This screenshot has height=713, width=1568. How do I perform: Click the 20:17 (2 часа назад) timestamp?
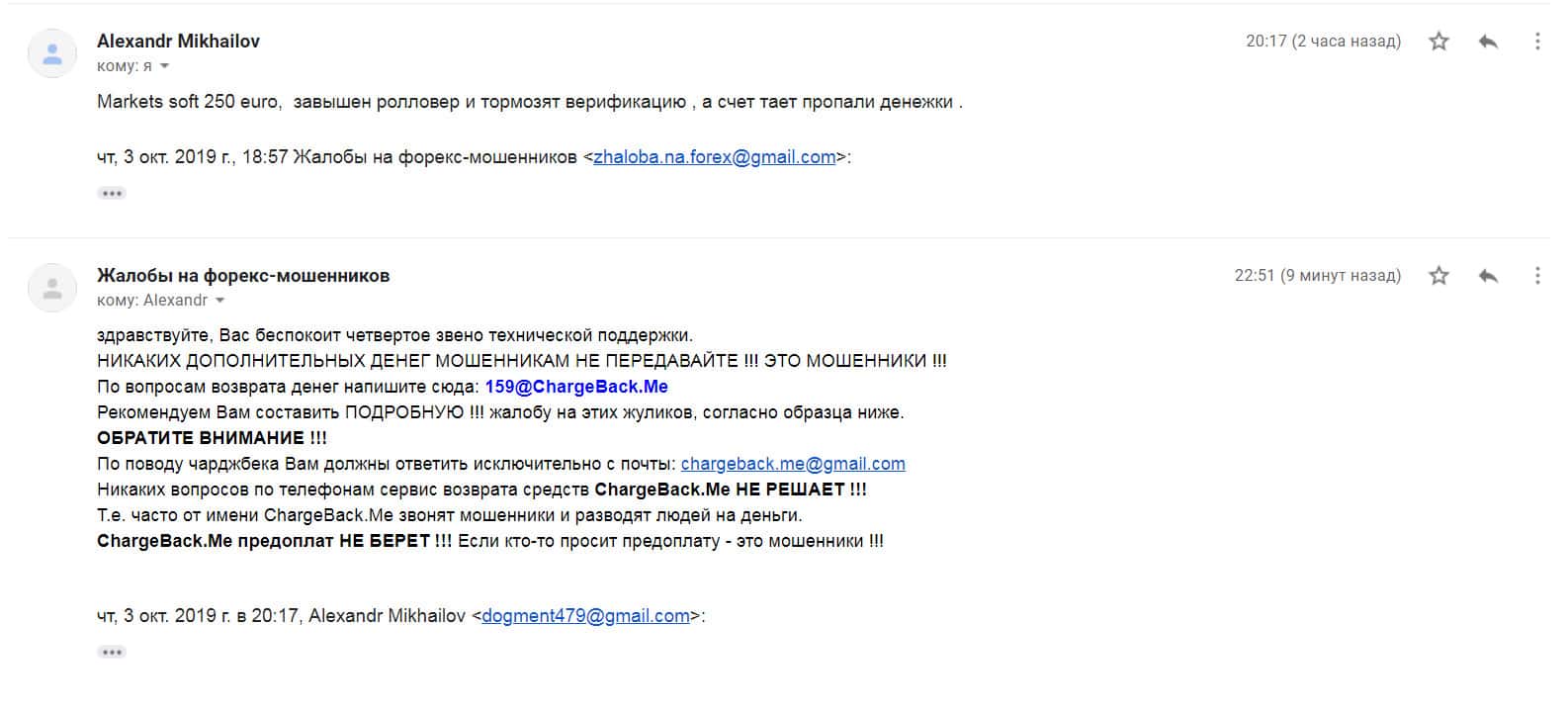click(x=1323, y=42)
